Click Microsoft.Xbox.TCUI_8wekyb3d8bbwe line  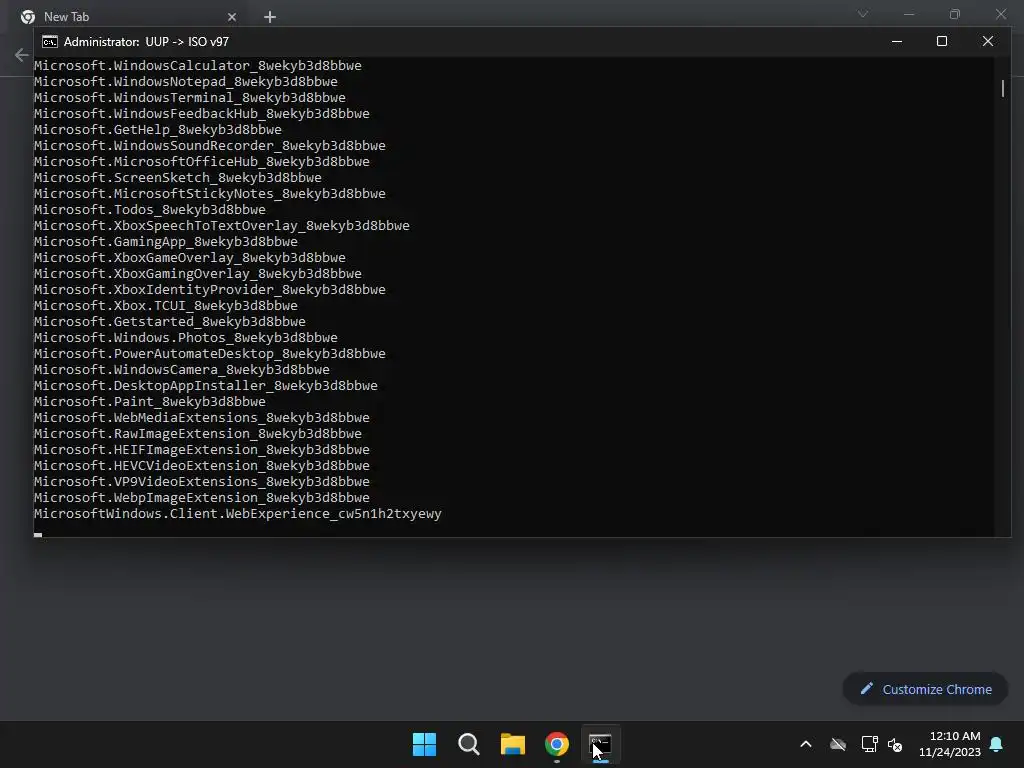click(166, 306)
